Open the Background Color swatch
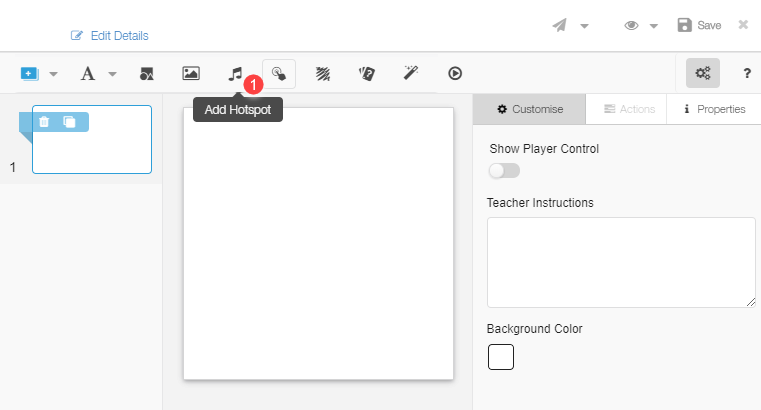Image resolution: width=761 pixels, height=410 pixels. click(500, 357)
